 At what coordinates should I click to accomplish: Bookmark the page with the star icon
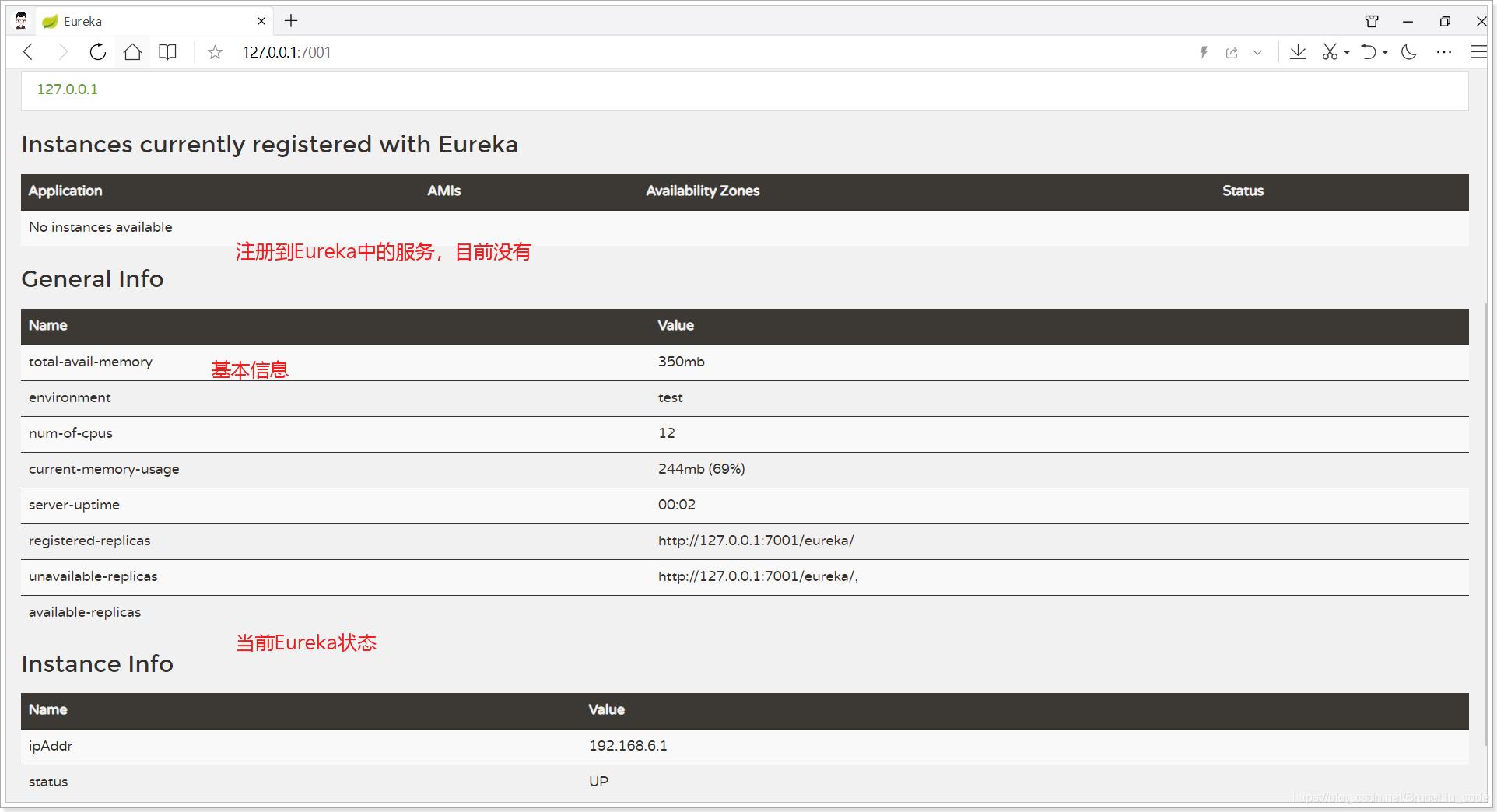coord(215,52)
